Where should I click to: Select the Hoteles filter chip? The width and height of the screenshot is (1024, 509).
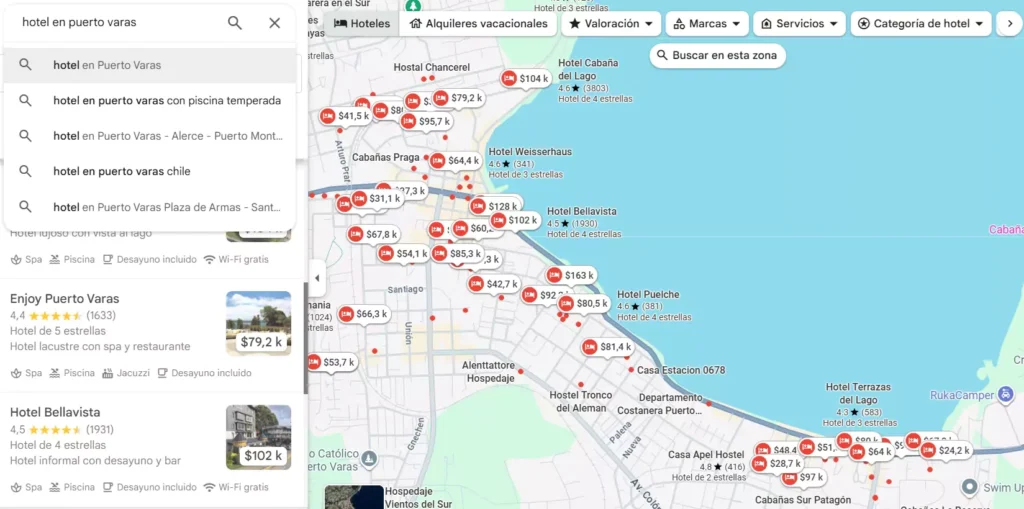pos(362,24)
